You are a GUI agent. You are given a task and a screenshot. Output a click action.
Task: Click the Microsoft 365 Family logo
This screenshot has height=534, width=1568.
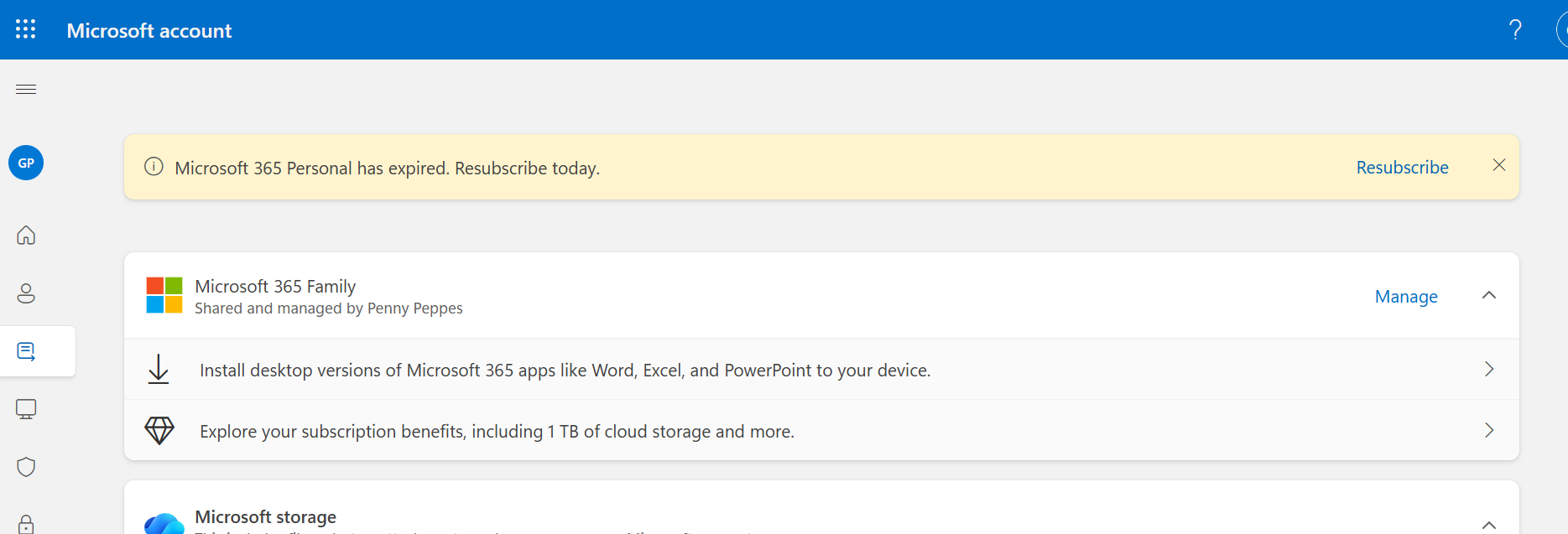pos(164,295)
